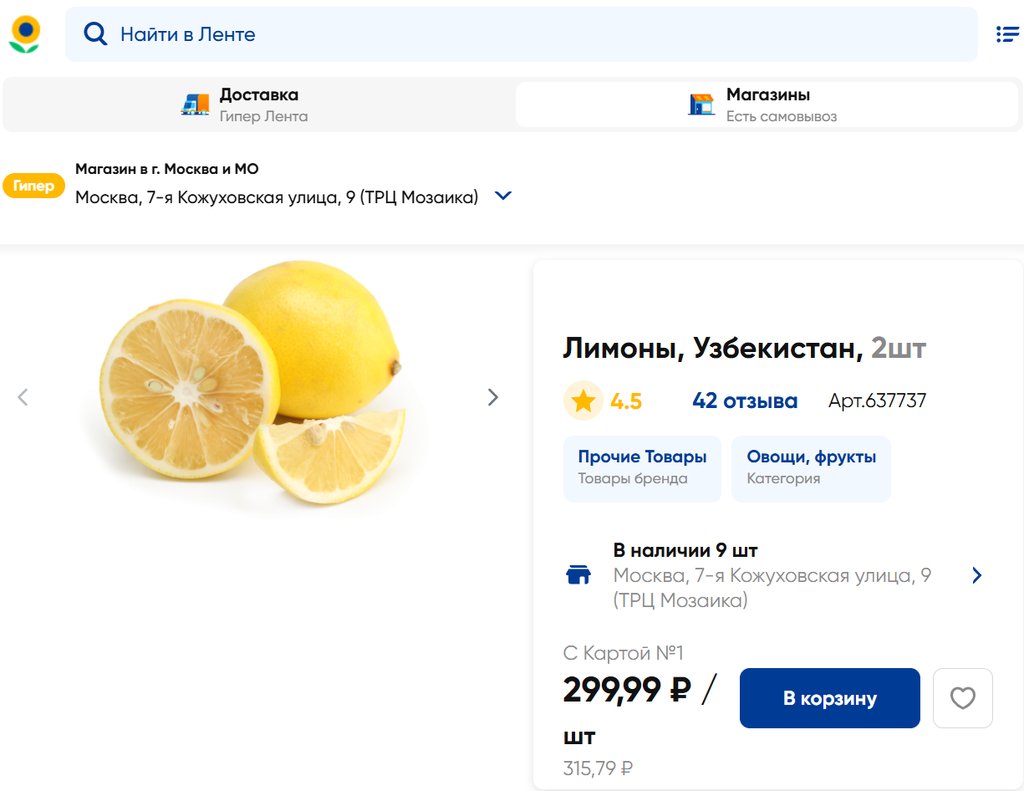Expand the store address dropdown chevron

click(x=504, y=196)
